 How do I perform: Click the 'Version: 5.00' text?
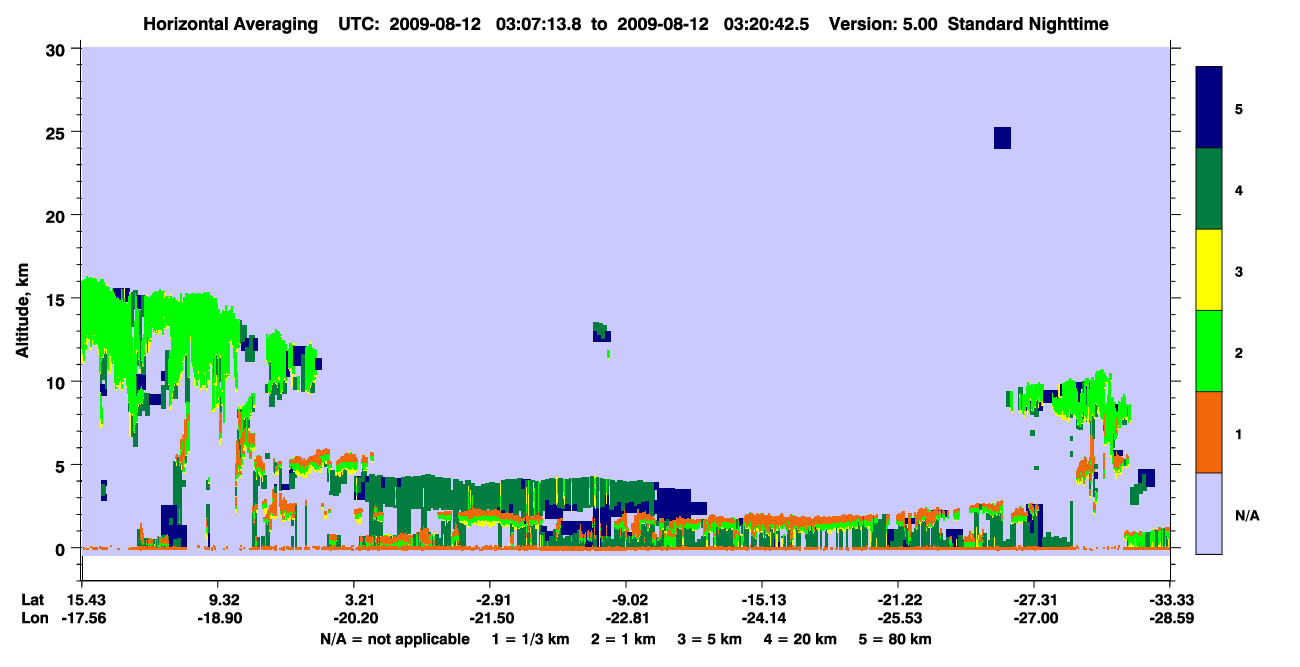[x=882, y=24]
